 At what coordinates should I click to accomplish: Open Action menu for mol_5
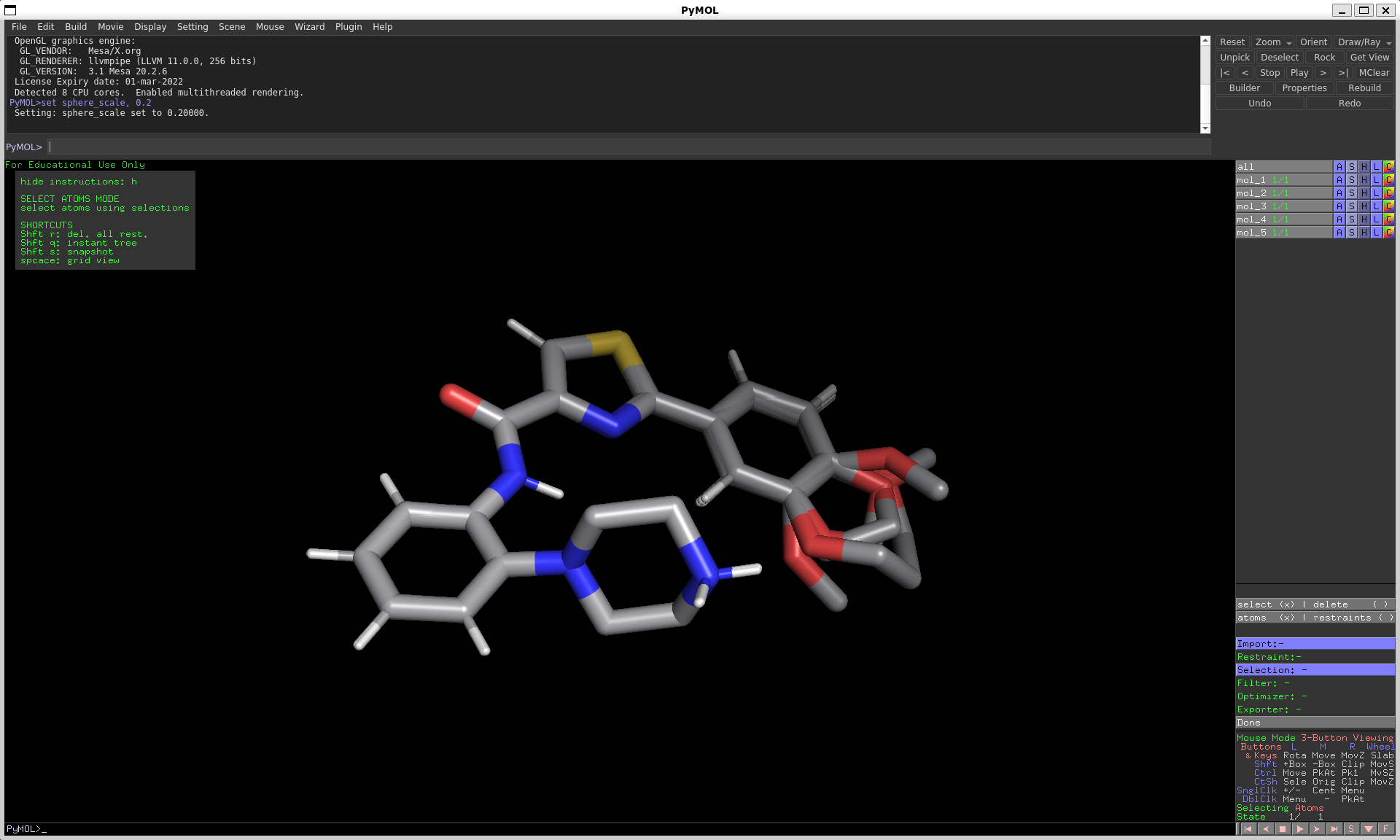(1339, 233)
